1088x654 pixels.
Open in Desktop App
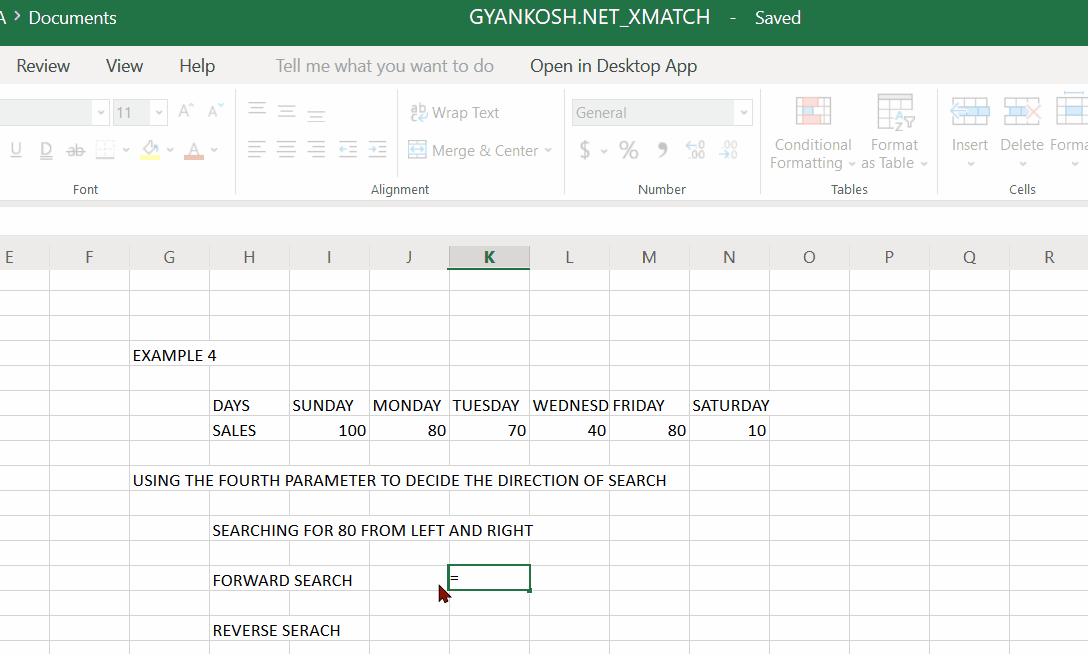[x=613, y=65]
